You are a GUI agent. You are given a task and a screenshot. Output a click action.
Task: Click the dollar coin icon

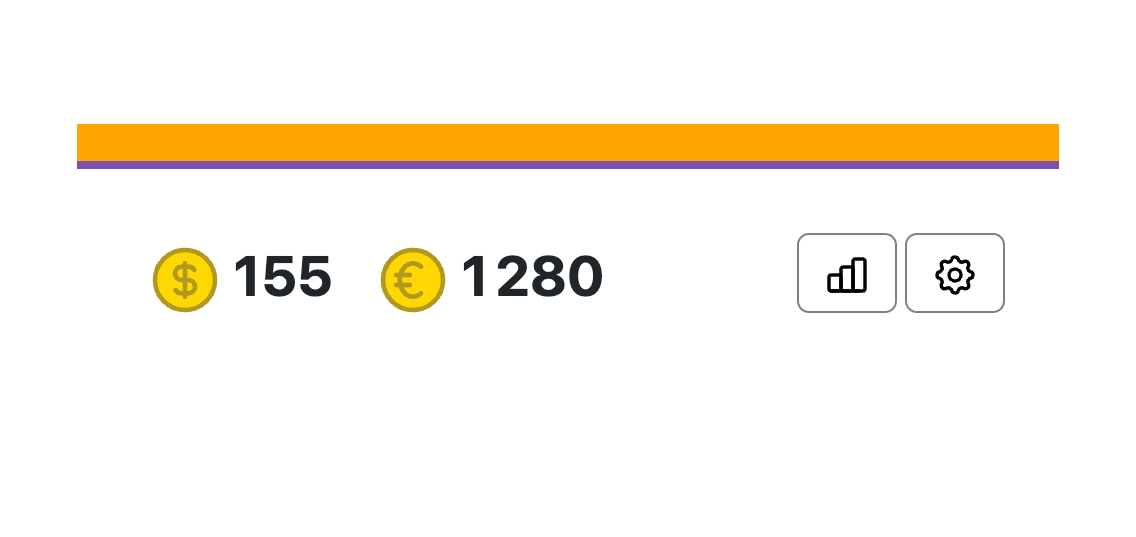tap(185, 280)
